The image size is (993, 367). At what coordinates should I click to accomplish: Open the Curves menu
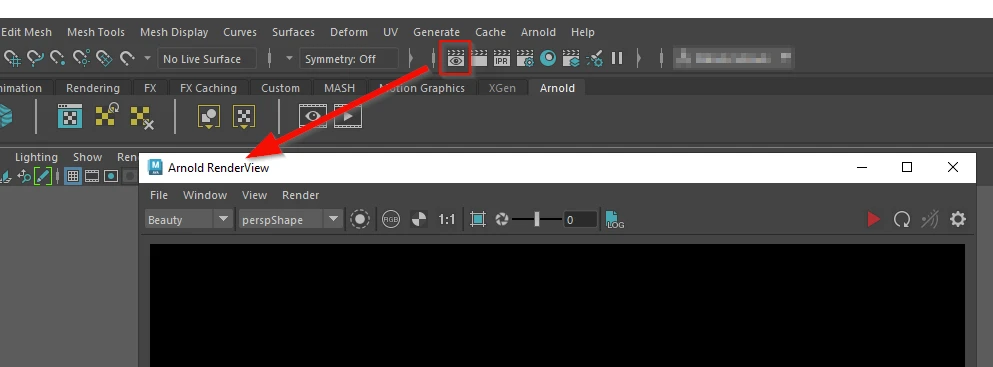[240, 32]
